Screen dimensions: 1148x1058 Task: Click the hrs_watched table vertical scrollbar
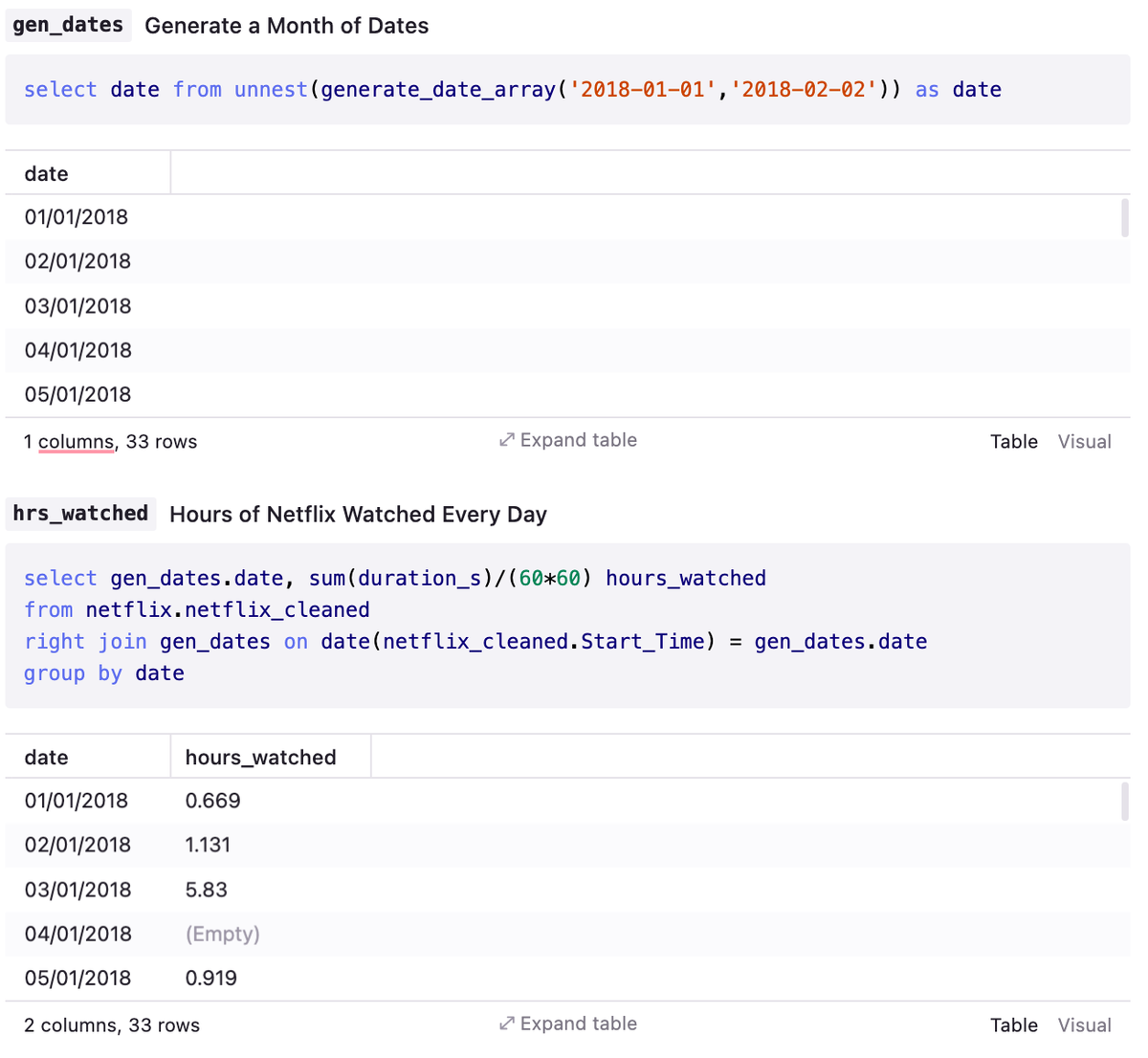point(1124,802)
